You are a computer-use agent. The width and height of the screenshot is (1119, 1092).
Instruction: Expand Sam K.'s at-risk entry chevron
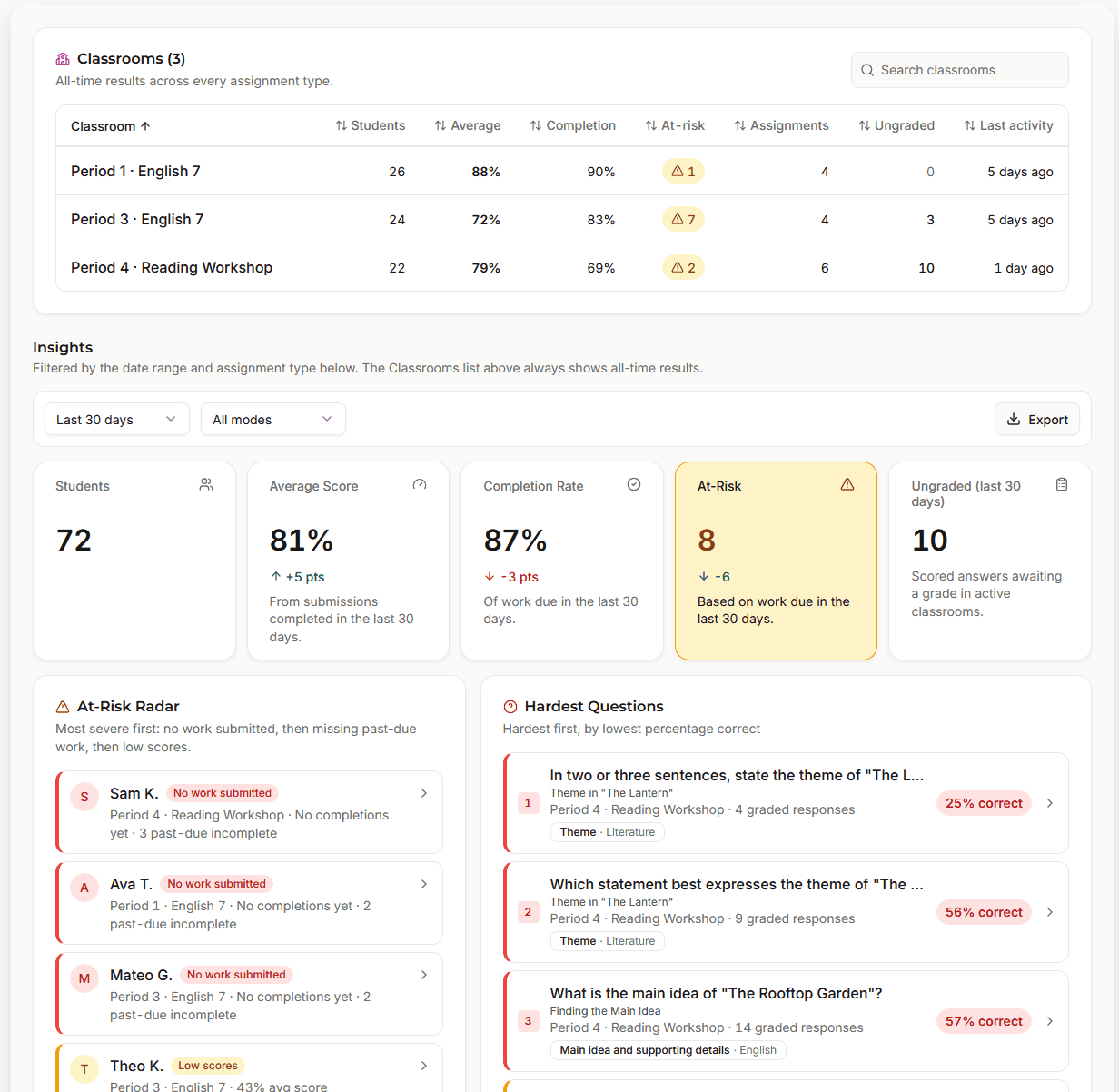[x=424, y=793]
